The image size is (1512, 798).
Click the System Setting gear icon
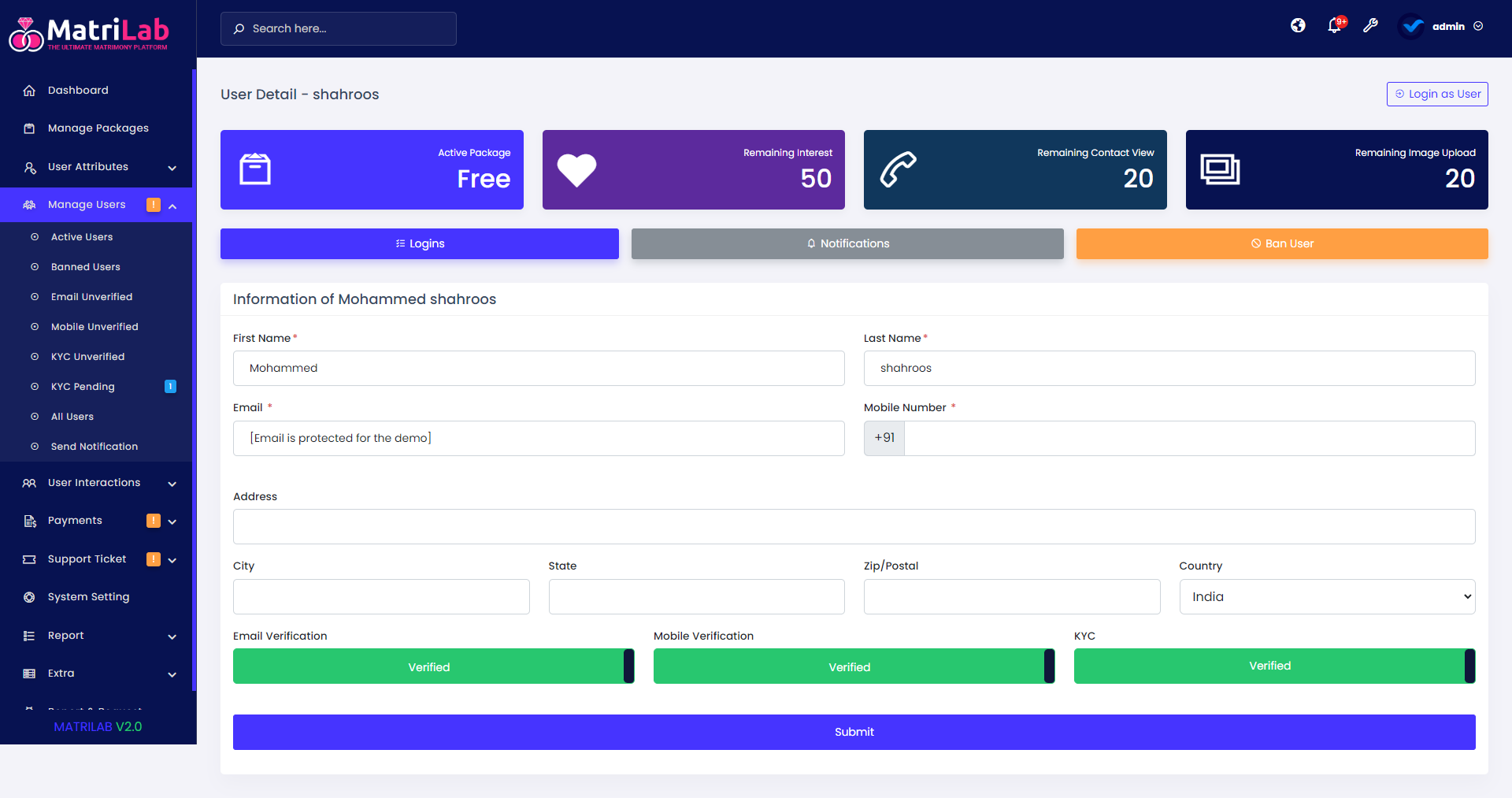click(29, 596)
